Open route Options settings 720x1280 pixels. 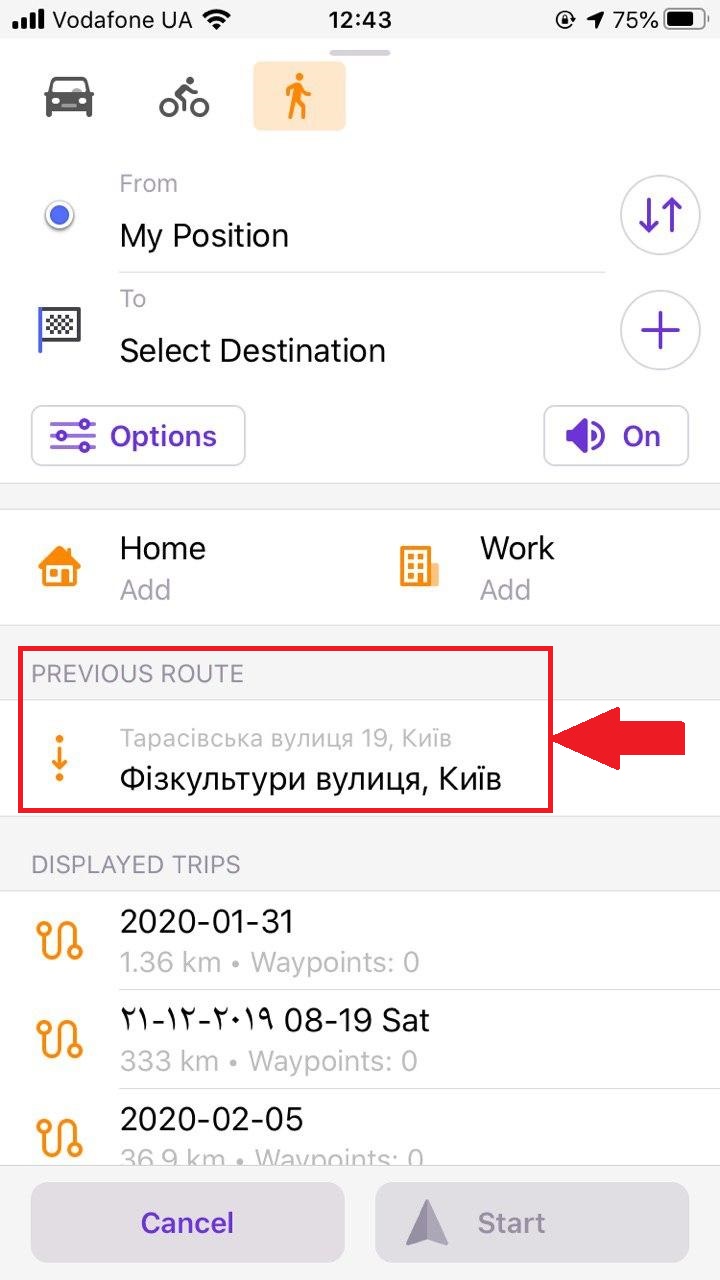(x=138, y=436)
